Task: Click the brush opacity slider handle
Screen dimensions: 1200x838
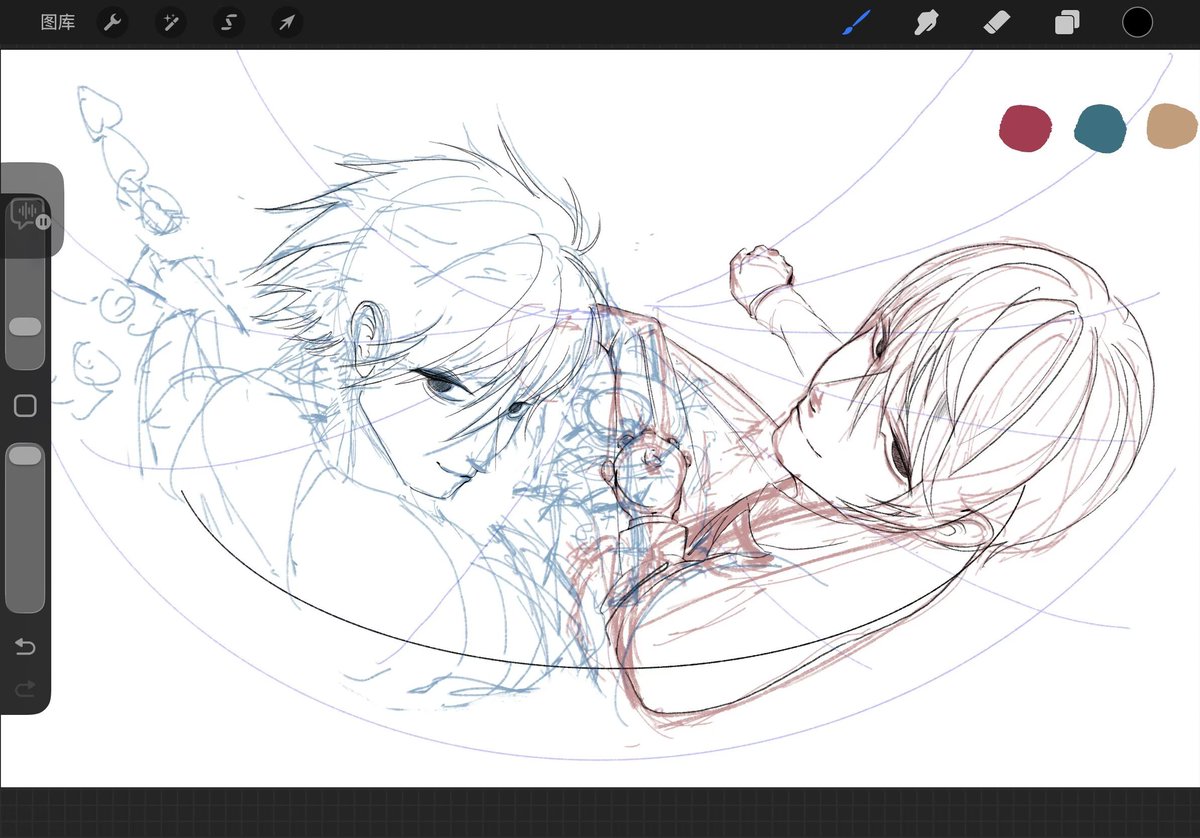Action: pos(25,456)
